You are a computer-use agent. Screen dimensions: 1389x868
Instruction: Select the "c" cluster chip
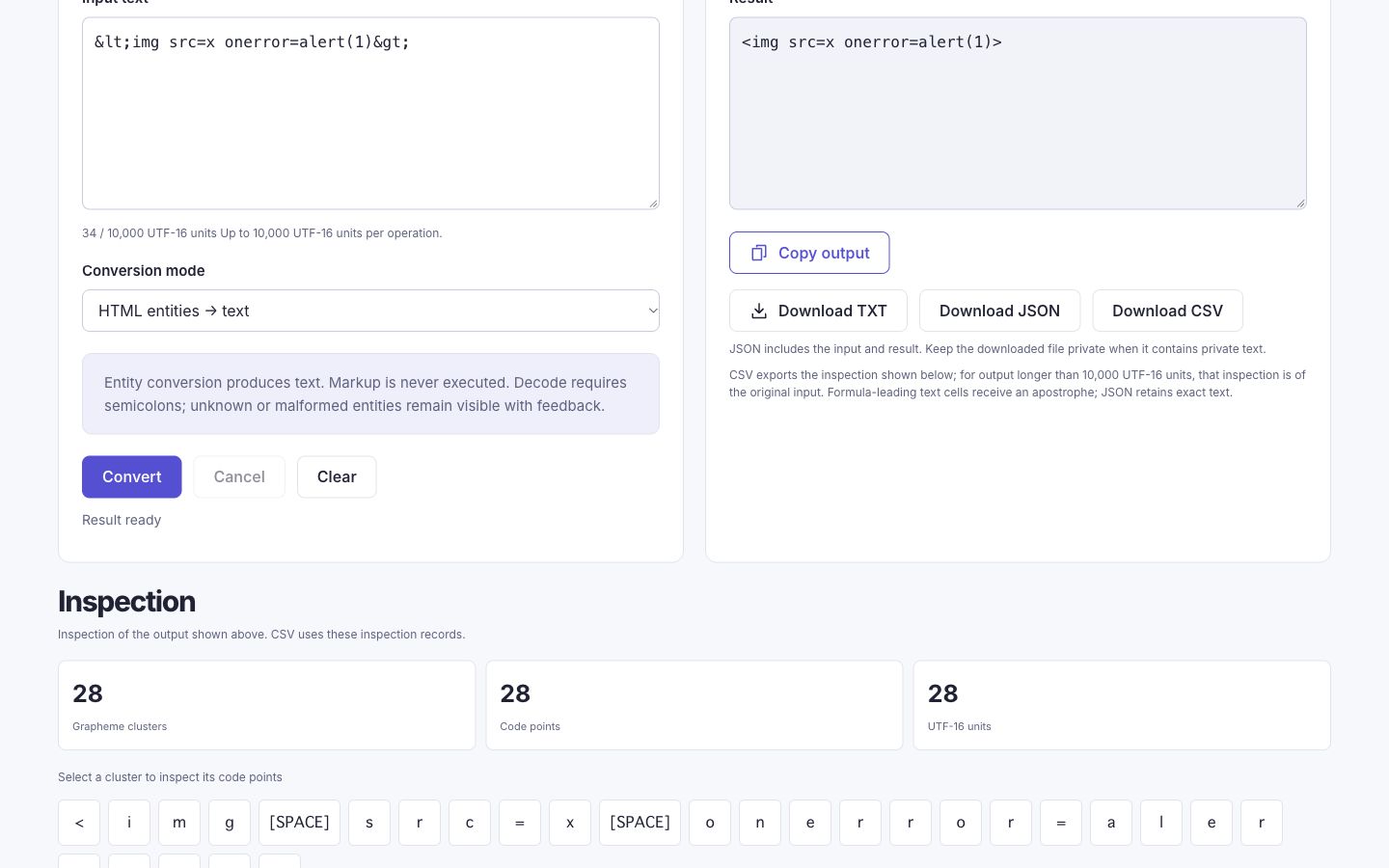470,823
